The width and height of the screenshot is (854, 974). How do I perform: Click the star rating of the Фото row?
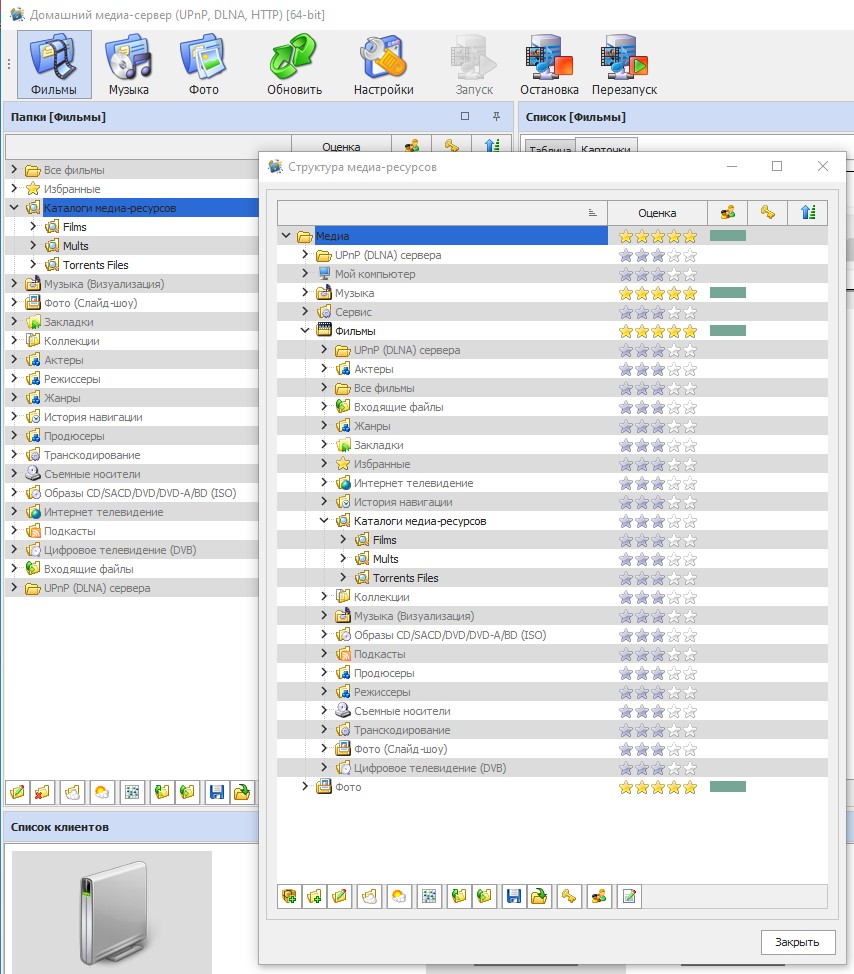(657, 787)
